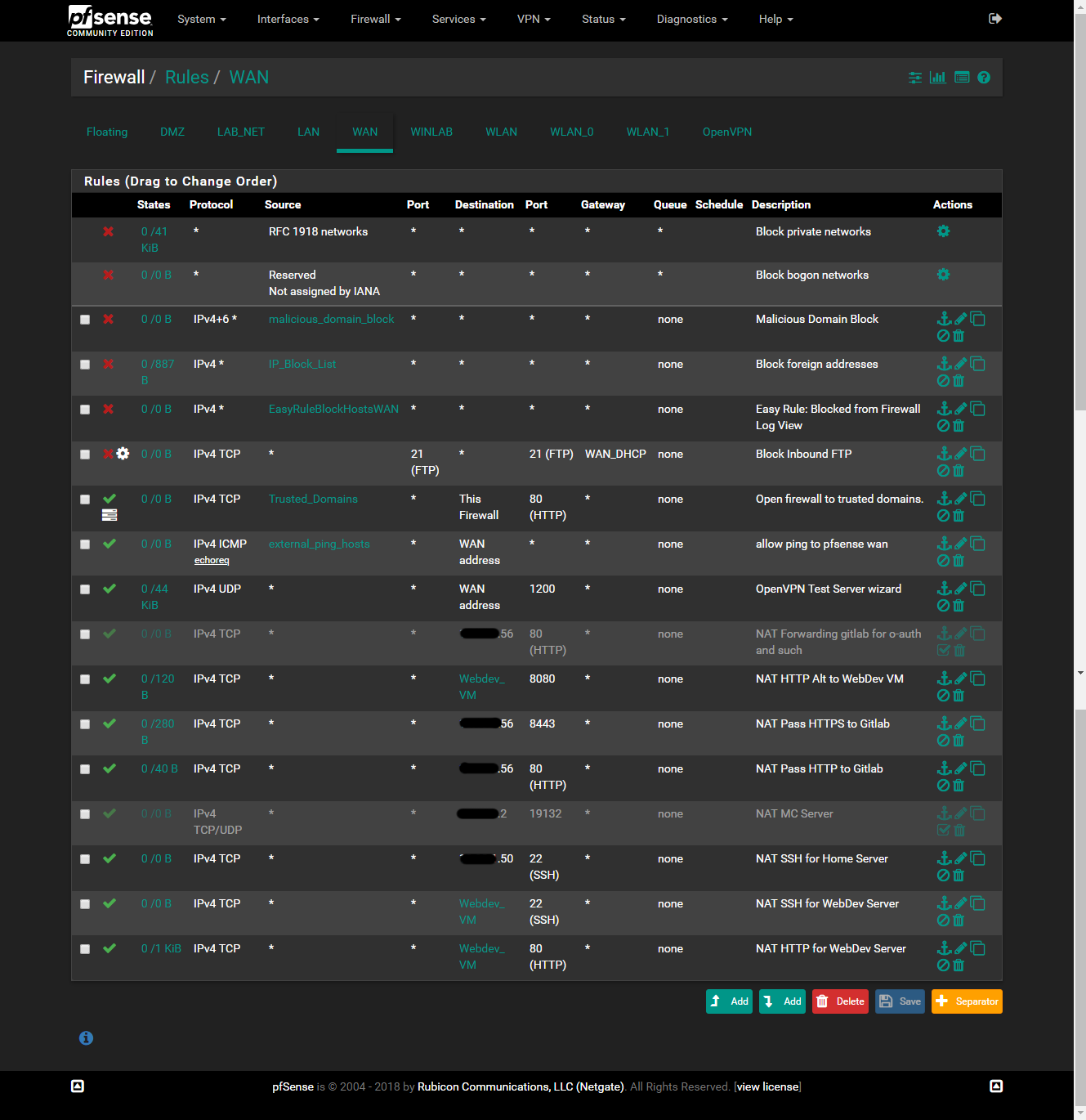Switch to the OpenVPN rules tab

(x=726, y=132)
